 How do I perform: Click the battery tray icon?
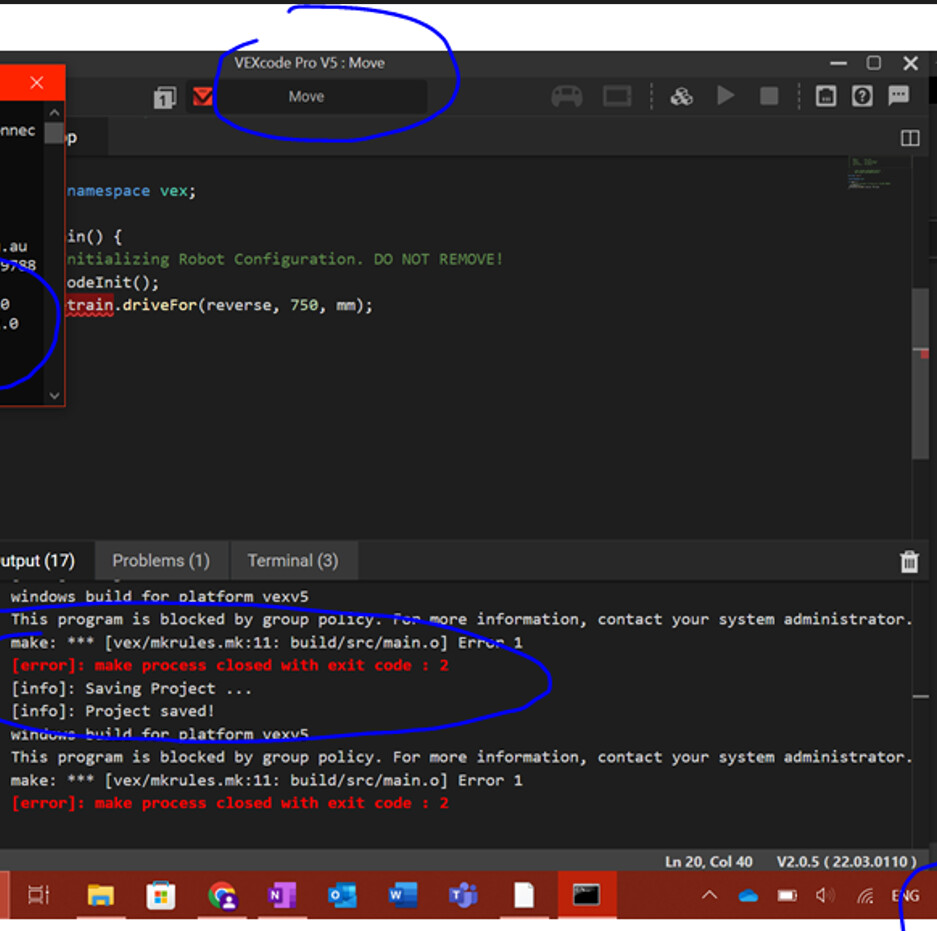point(787,896)
